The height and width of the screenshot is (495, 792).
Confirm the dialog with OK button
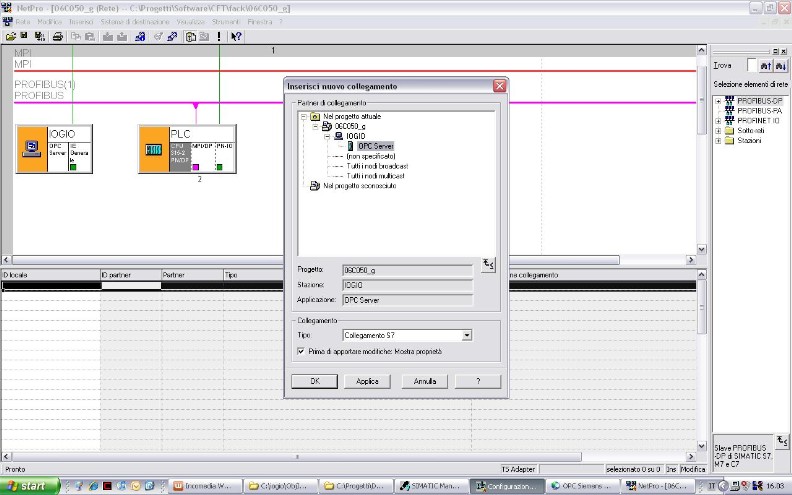tap(315, 381)
